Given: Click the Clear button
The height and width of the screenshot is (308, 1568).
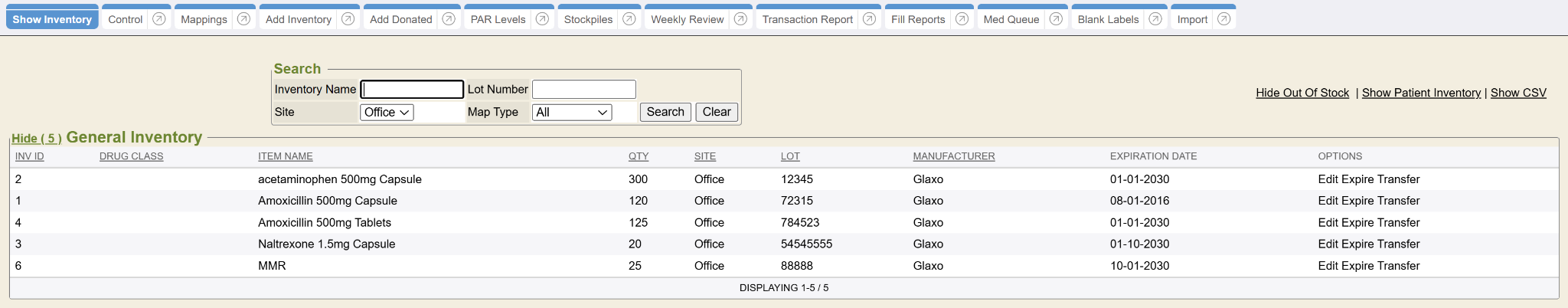Looking at the screenshot, I should pyautogui.click(x=717, y=112).
